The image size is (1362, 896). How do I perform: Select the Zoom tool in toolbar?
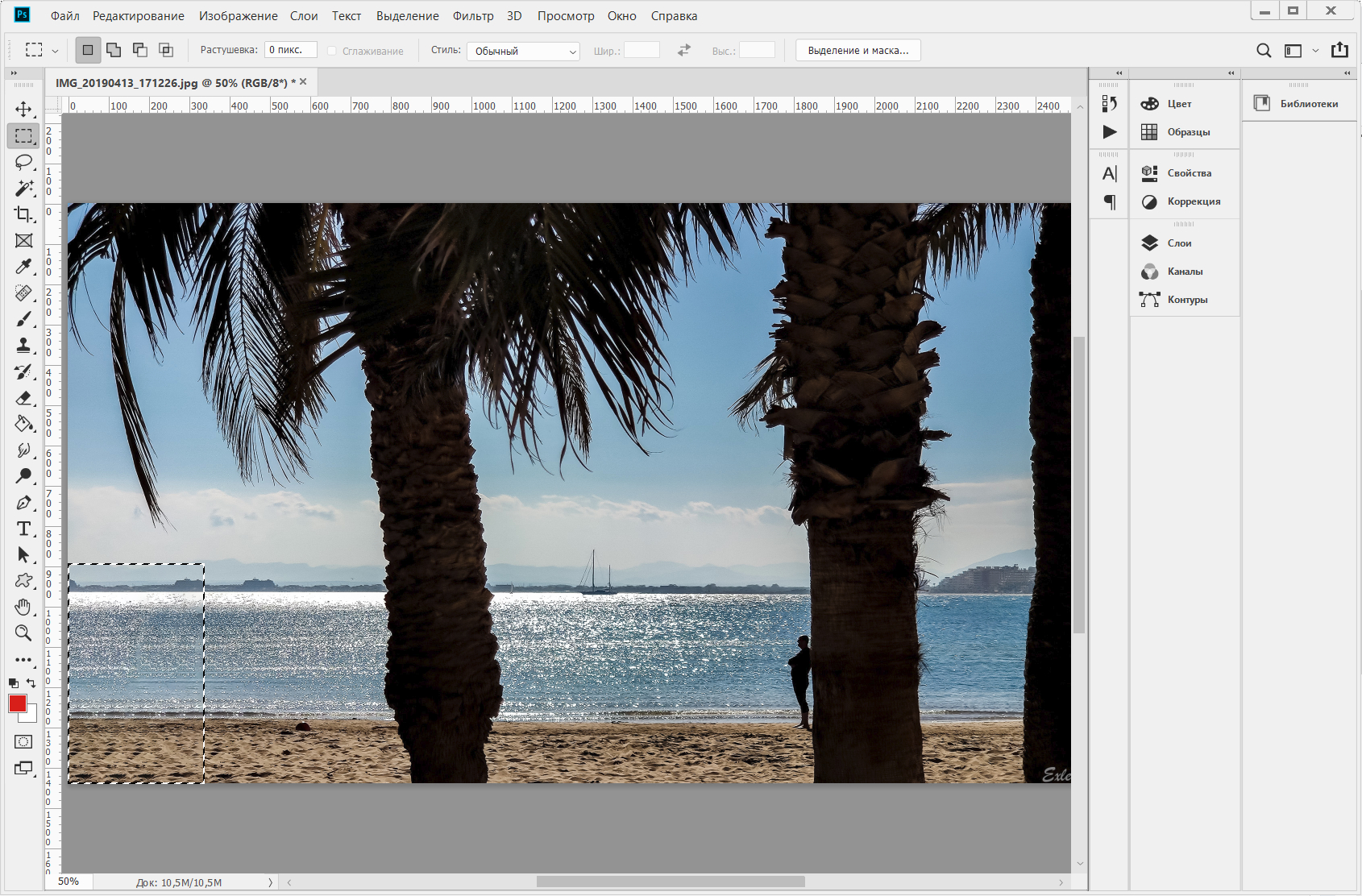pos(23,633)
